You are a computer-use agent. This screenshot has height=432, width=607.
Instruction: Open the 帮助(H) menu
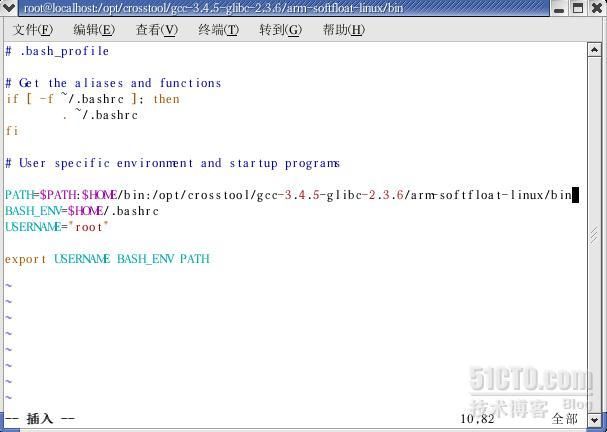pos(344,30)
